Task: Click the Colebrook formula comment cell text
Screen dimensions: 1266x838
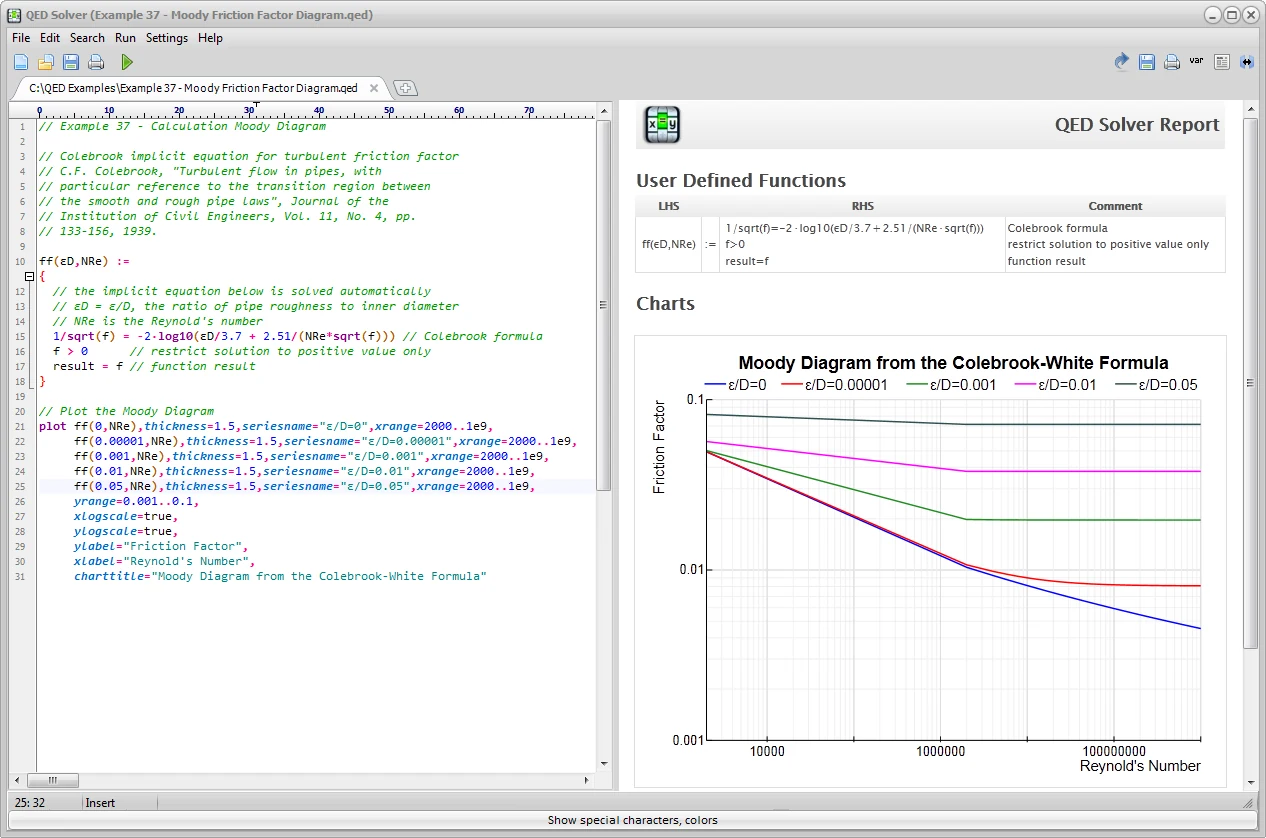Action: (1058, 228)
